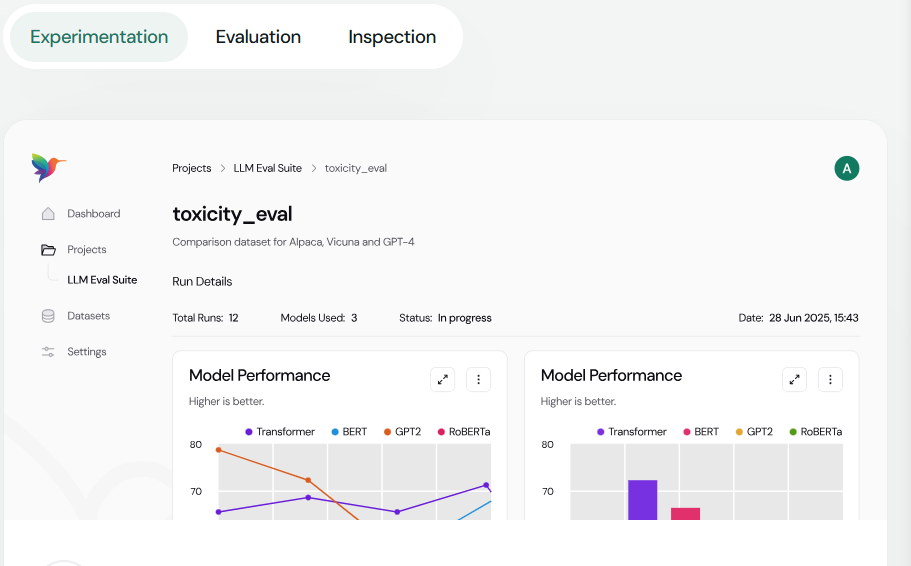Switch to the Evaluation tab
The height and width of the screenshot is (566, 911).
(x=258, y=37)
